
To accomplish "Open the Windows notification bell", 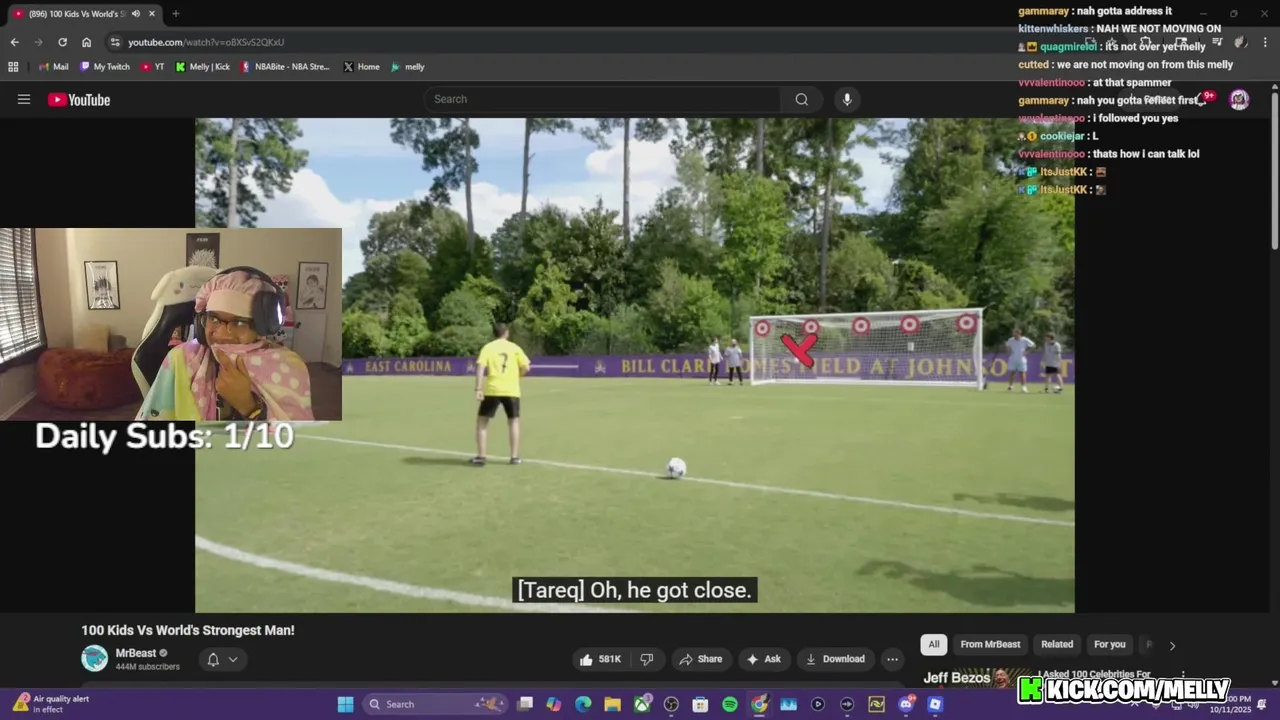I will tap(1262, 704).
